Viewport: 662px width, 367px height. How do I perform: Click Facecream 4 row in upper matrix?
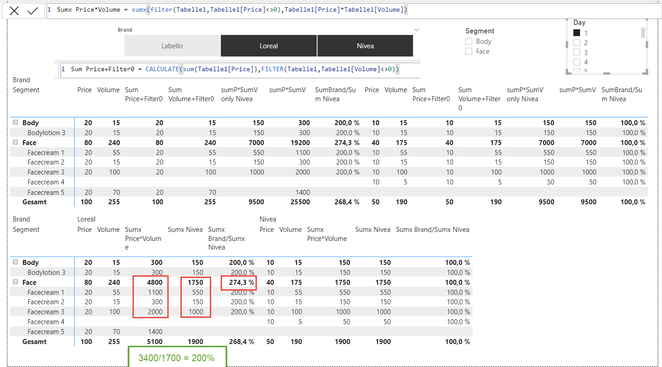pyautogui.click(x=329, y=182)
